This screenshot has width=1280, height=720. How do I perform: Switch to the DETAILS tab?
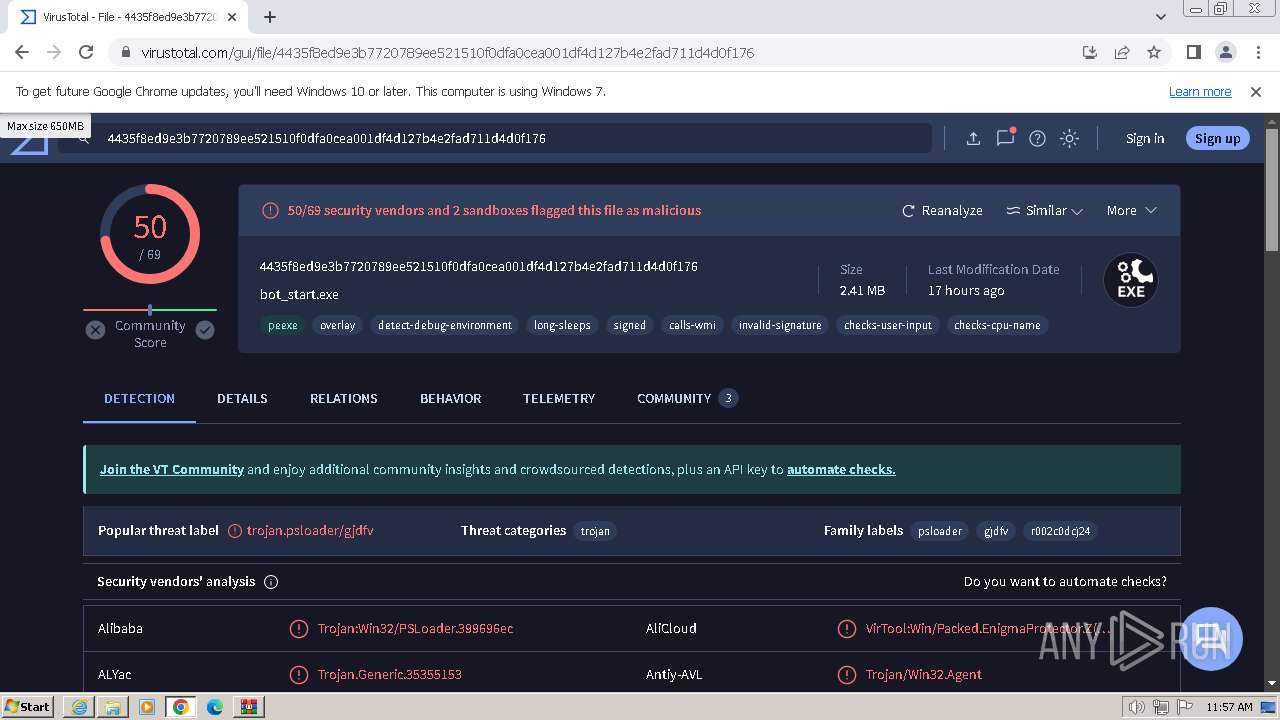click(242, 398)
